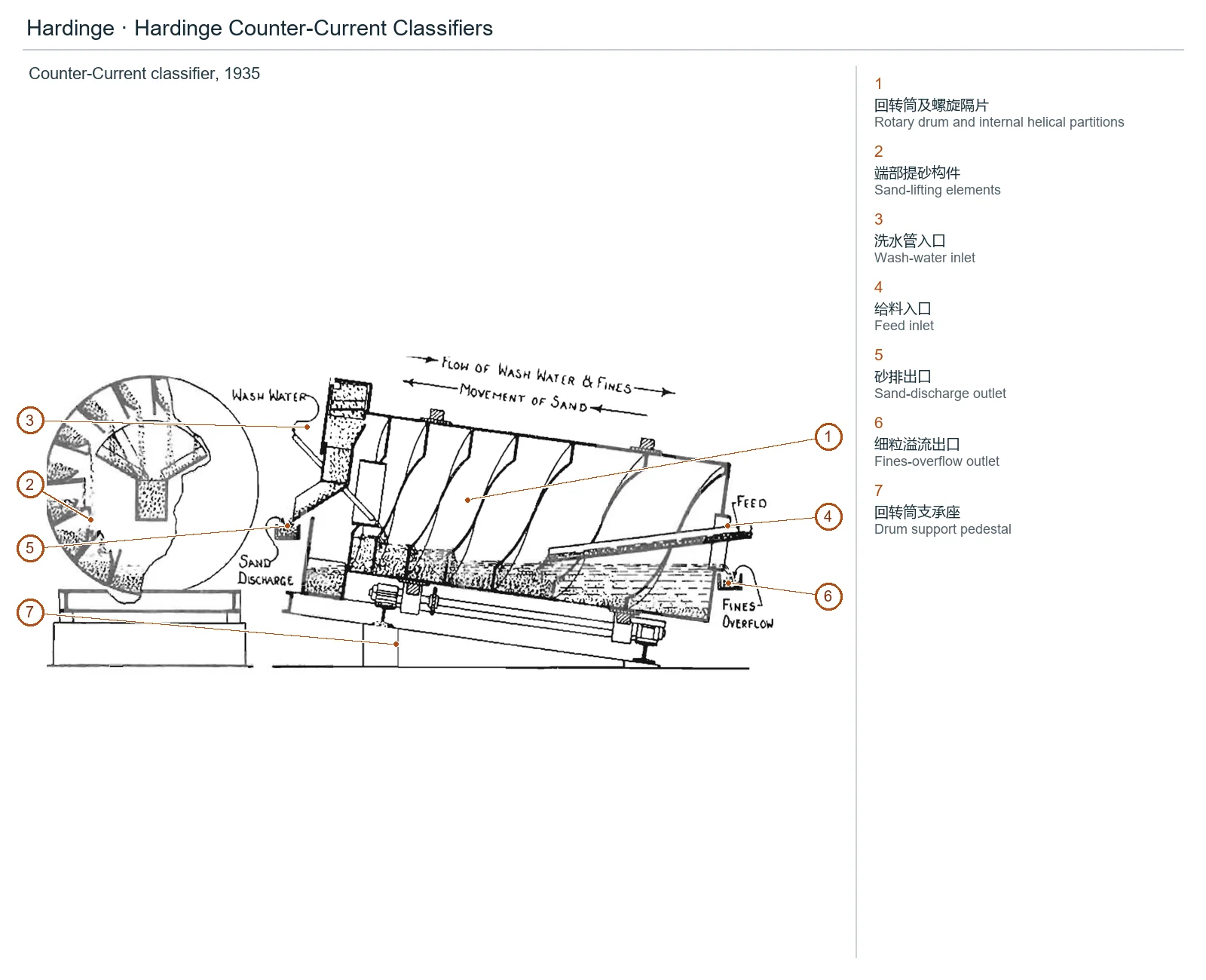Click 'Flow of Wash Water & Fines' annotation
The width and height of the screenshot is (1206, 980).
537,376
